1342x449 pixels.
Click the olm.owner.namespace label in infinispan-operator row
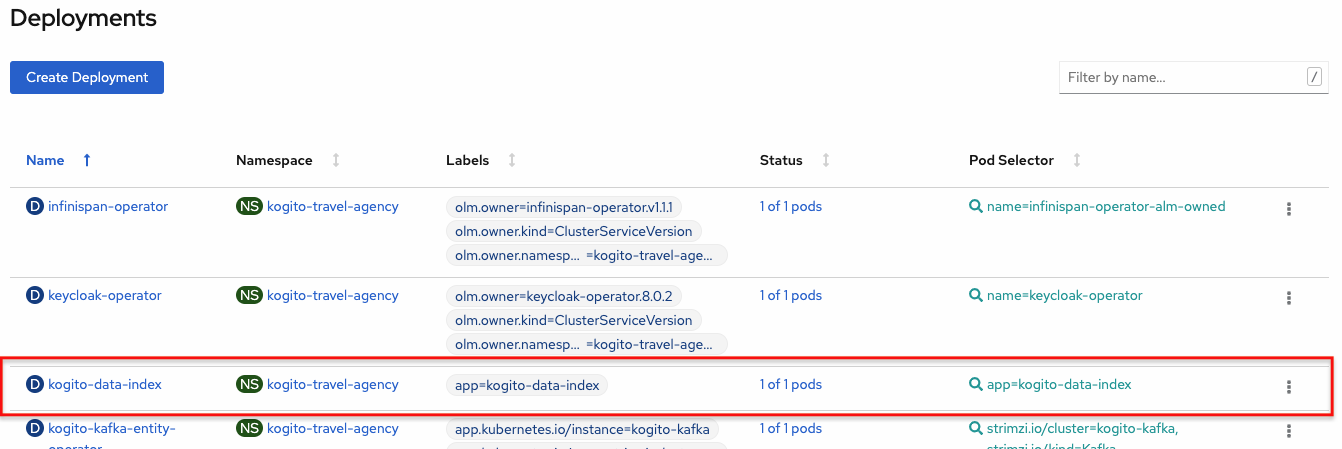587,256
